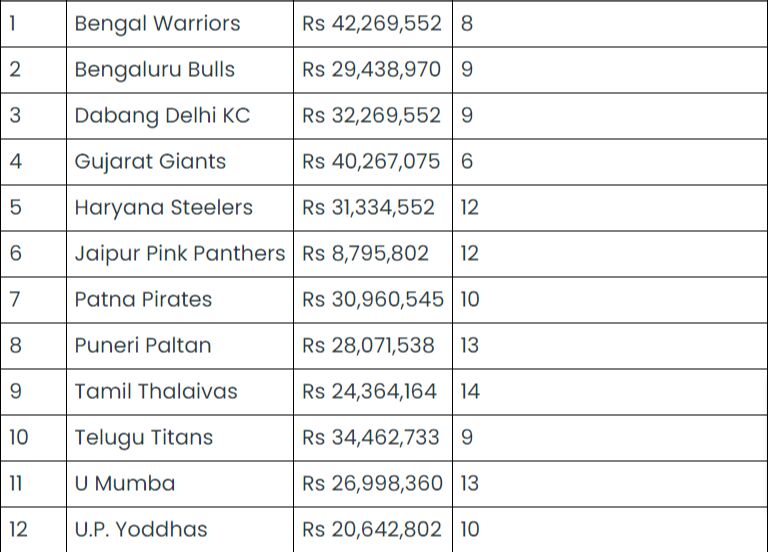The height and width of the screenshot is (552, 768).
Task: Click the Rs 29,438,970 amount cell
Action: [x=371, y=69]
